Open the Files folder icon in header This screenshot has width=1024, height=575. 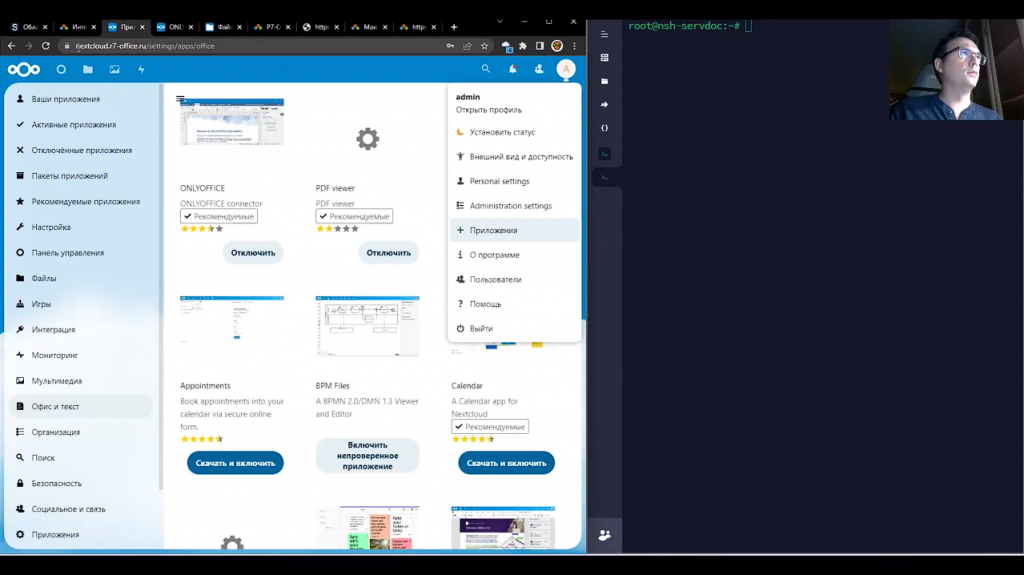pos(88,69)
